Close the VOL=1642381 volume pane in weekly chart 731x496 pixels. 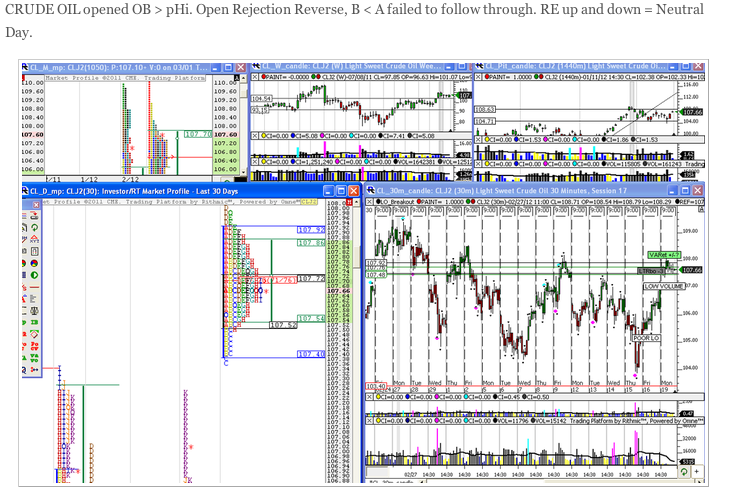point(255,162)
